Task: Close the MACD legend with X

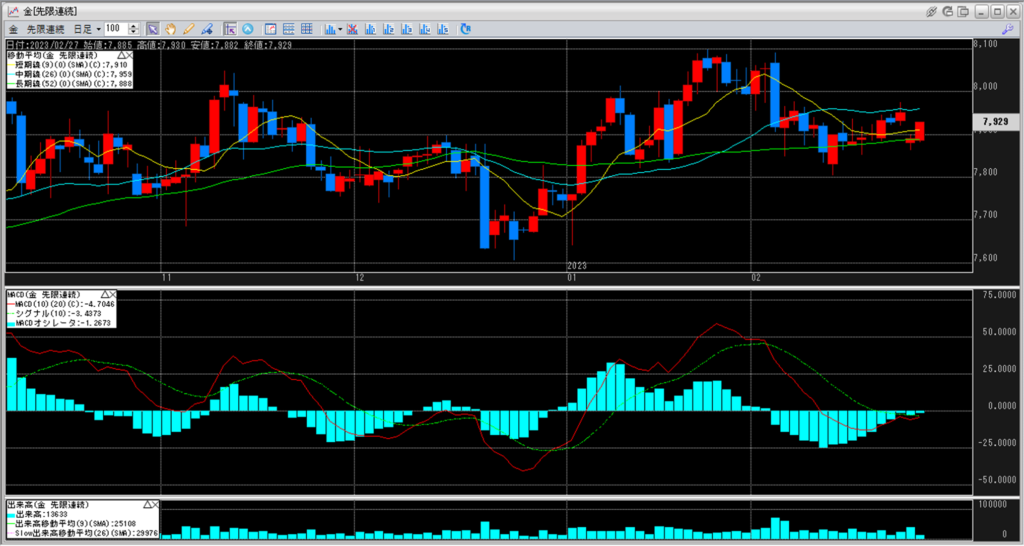Action: pyautogui.click(x=111, y=294)
